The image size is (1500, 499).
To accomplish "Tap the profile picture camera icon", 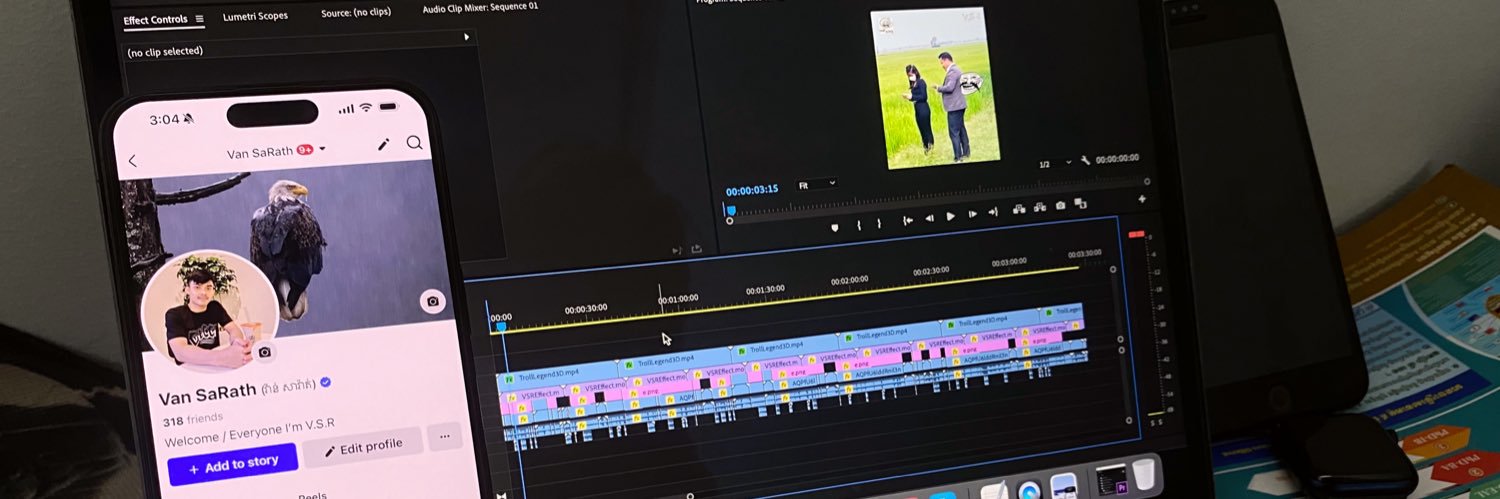I will coord(265,352).
